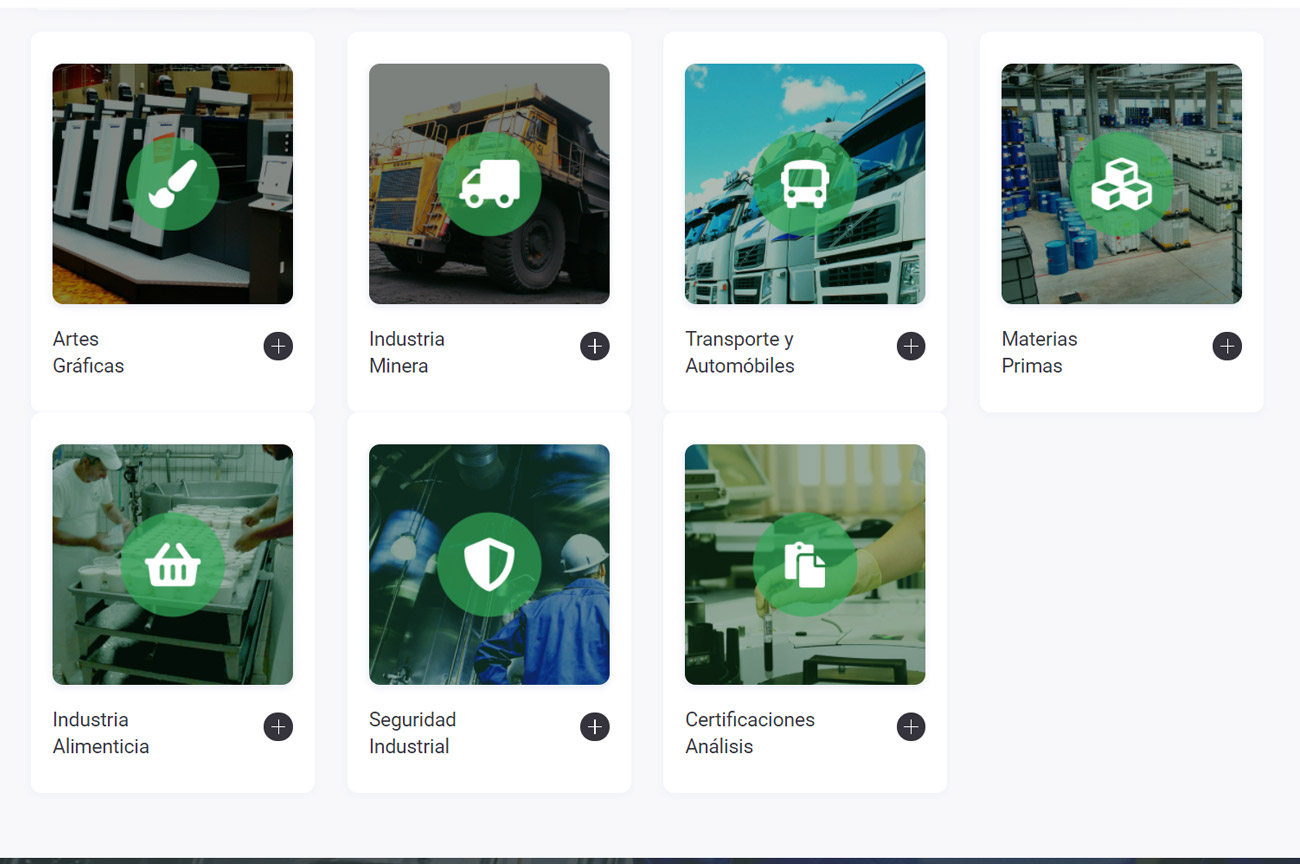Expand Industria Alimenticia with the plus icon
This screenshot has width=1300, height=864.
(278, 727)
